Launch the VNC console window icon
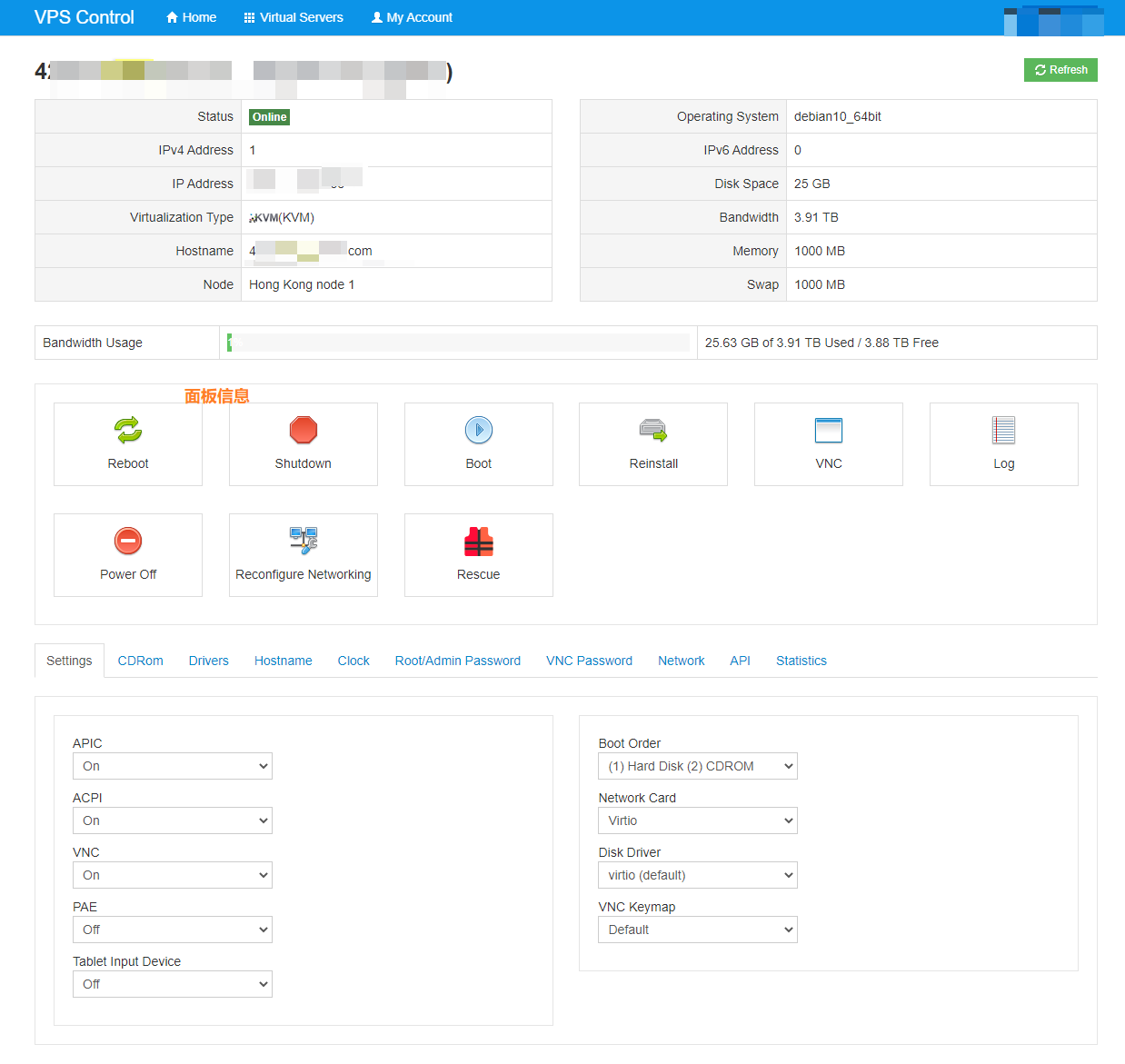 point(829,430)
